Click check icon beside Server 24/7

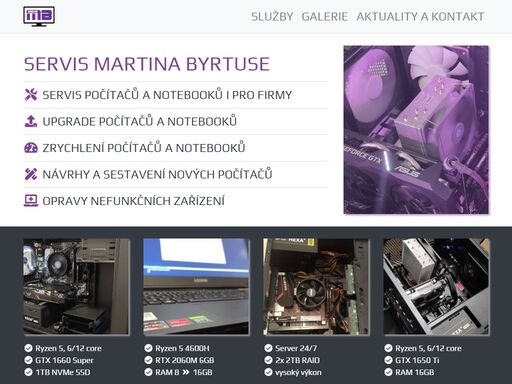[x=268, y=348]
